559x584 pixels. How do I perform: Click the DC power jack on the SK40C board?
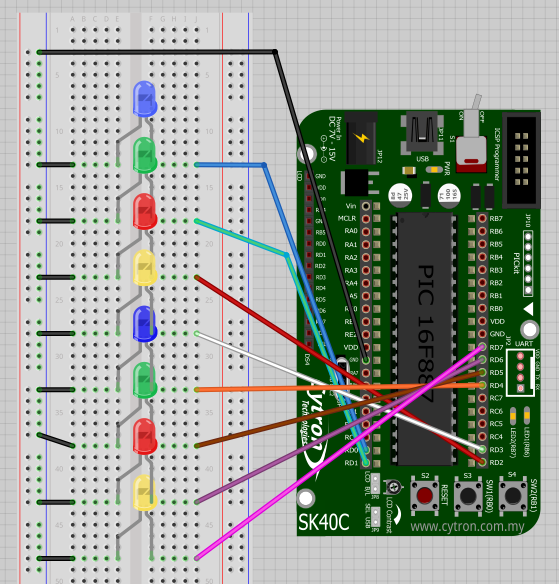361,139
